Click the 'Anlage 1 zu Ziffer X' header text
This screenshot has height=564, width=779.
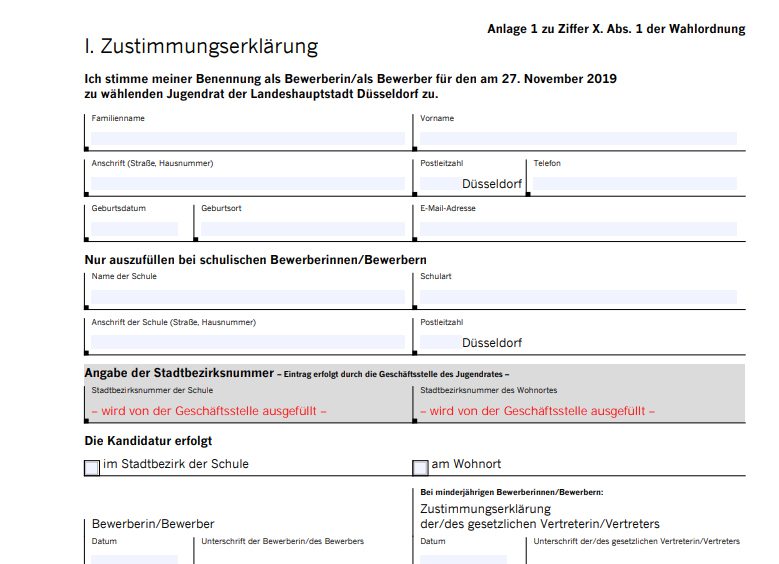615,29
